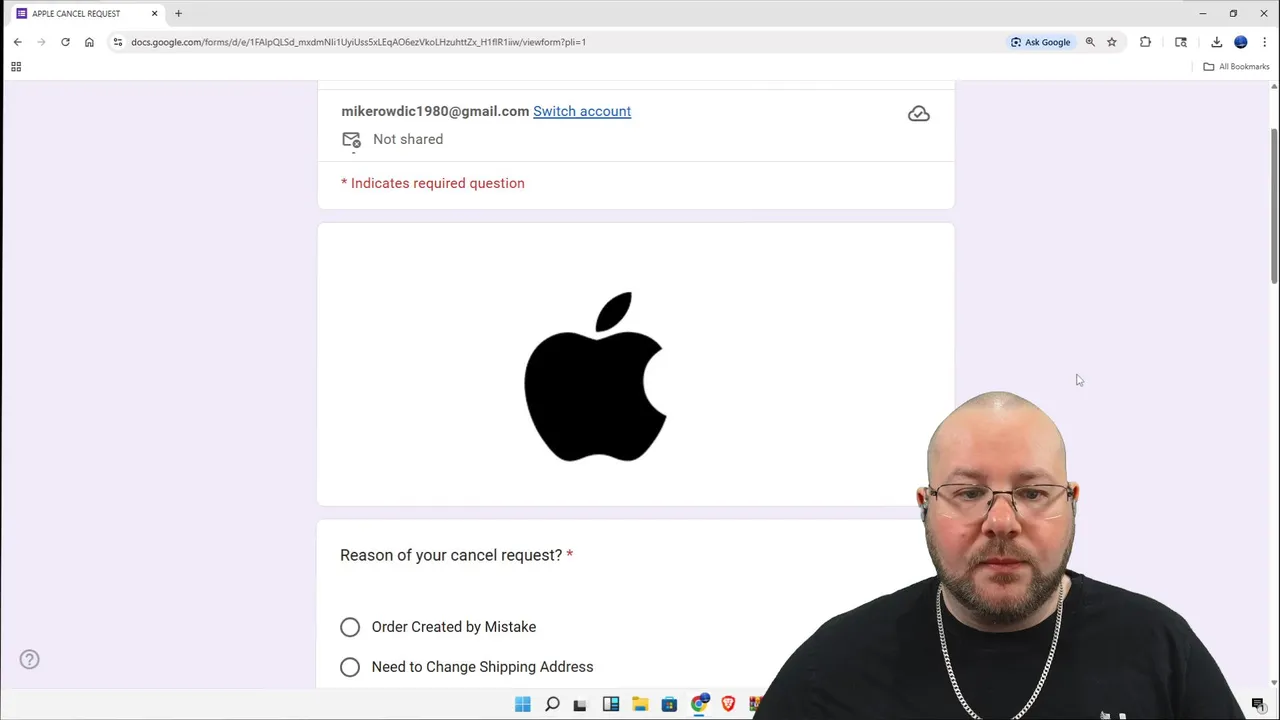Click the Reason of your cancel request question
This screenshot has height=720, width=1280.
[456, 555]
